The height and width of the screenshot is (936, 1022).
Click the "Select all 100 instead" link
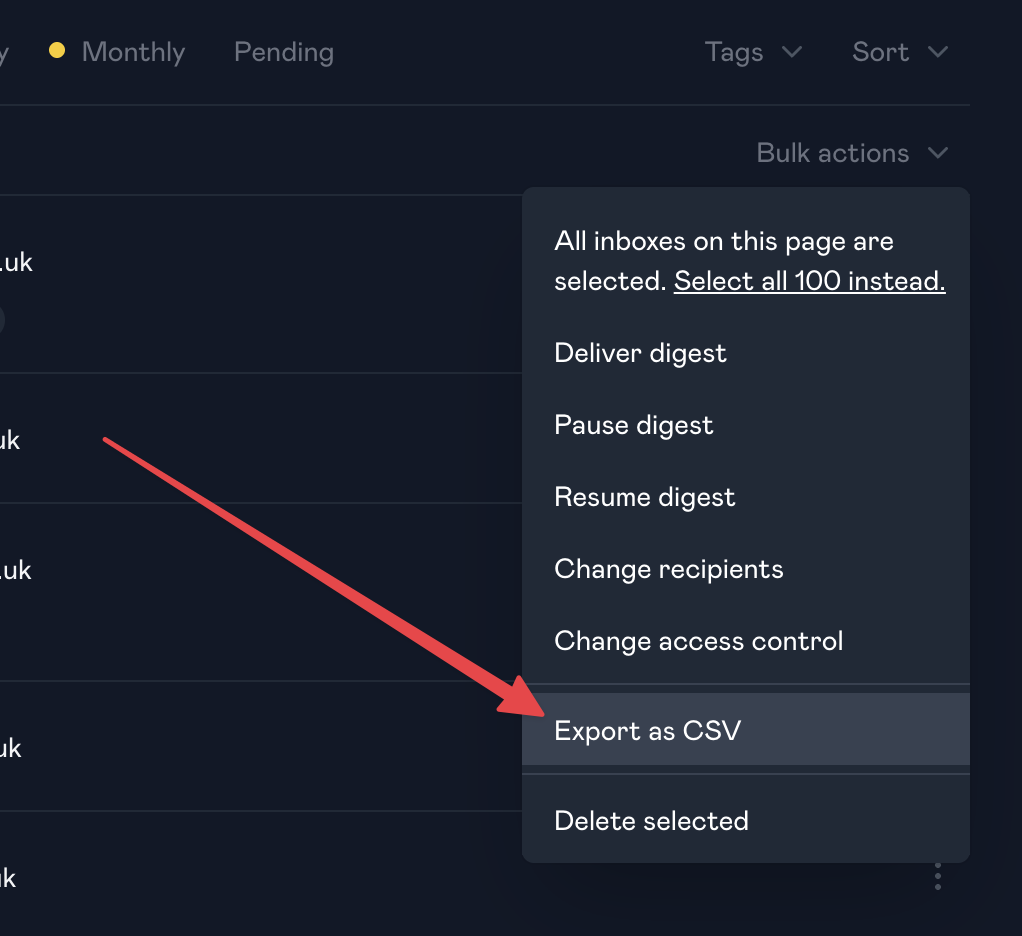pos(809,281)
